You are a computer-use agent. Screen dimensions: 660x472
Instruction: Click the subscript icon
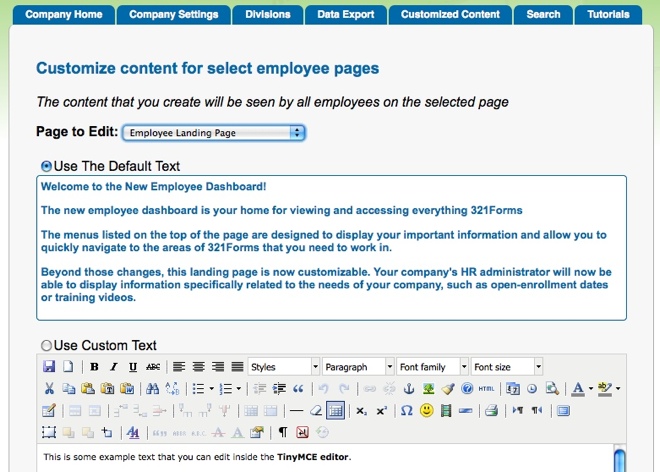click(x=362, y=410)
